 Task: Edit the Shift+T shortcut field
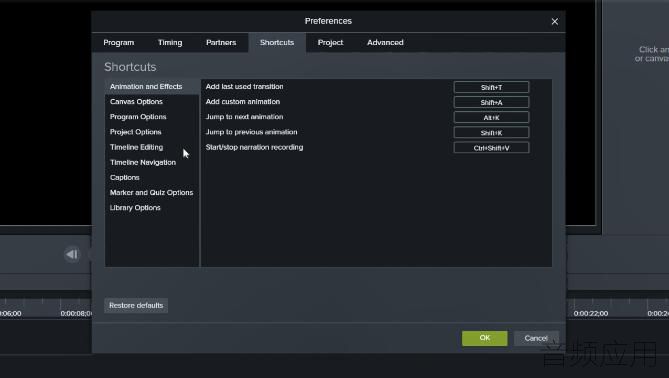tap(491, 87)
